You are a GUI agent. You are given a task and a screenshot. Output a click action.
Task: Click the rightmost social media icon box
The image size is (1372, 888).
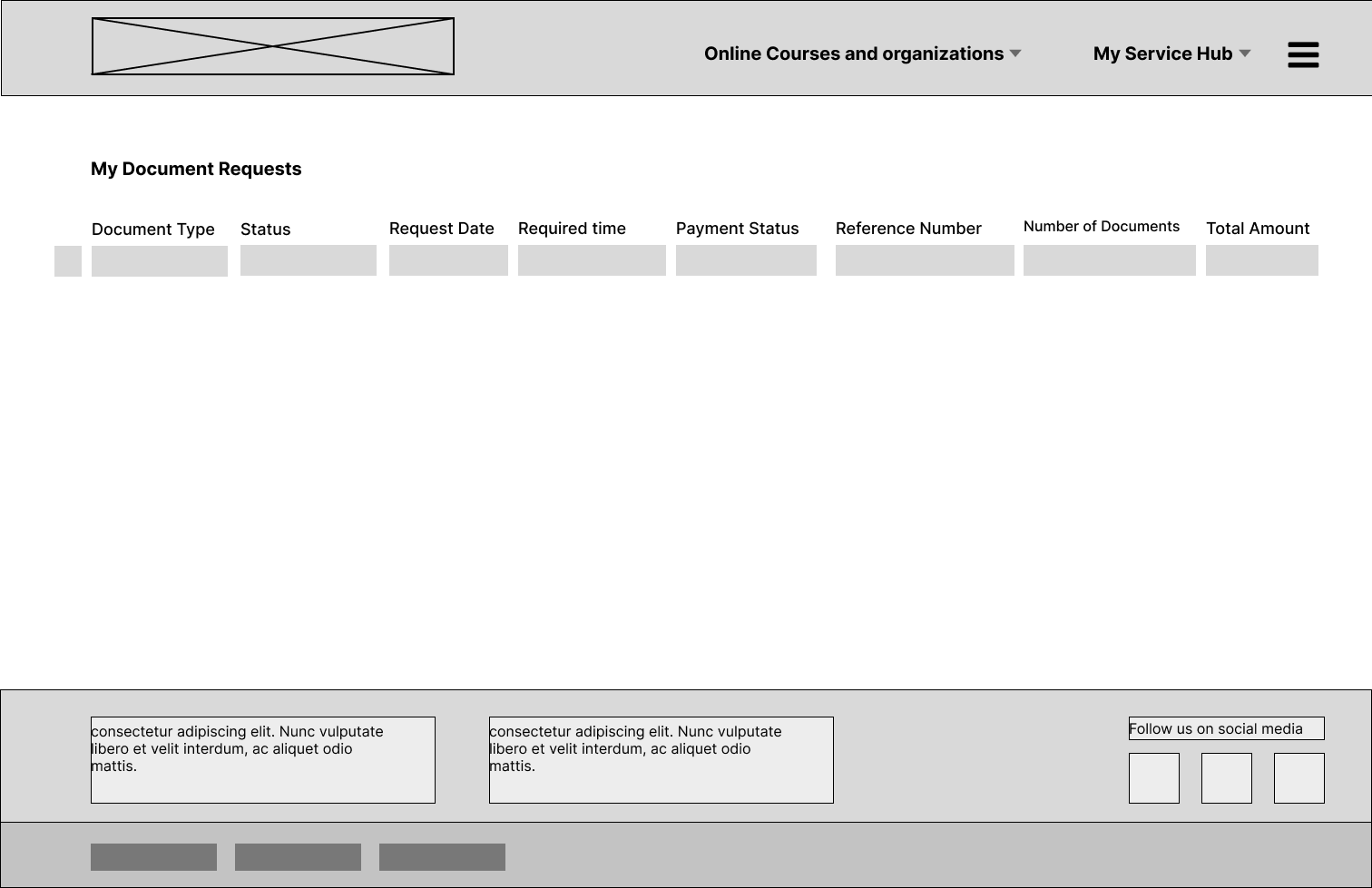(1298, 778)
